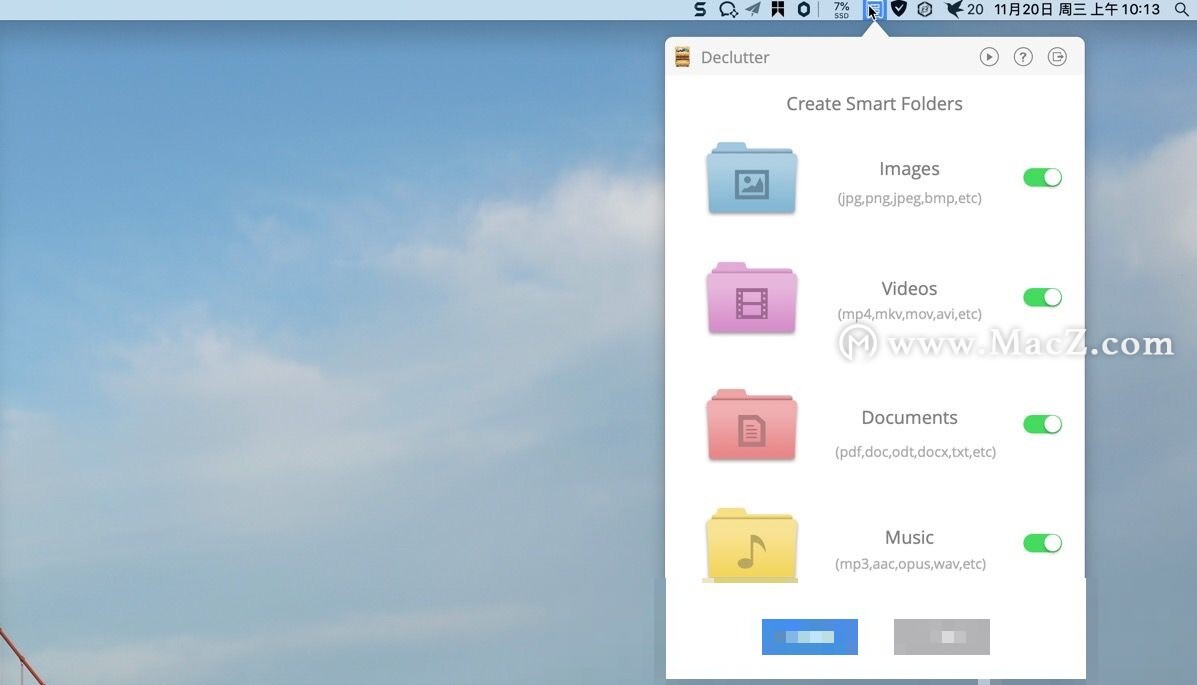Click the Declutter menu bar icon
Image resolution: width=1197 pixels, height=685 pixels.
[873, 10]
